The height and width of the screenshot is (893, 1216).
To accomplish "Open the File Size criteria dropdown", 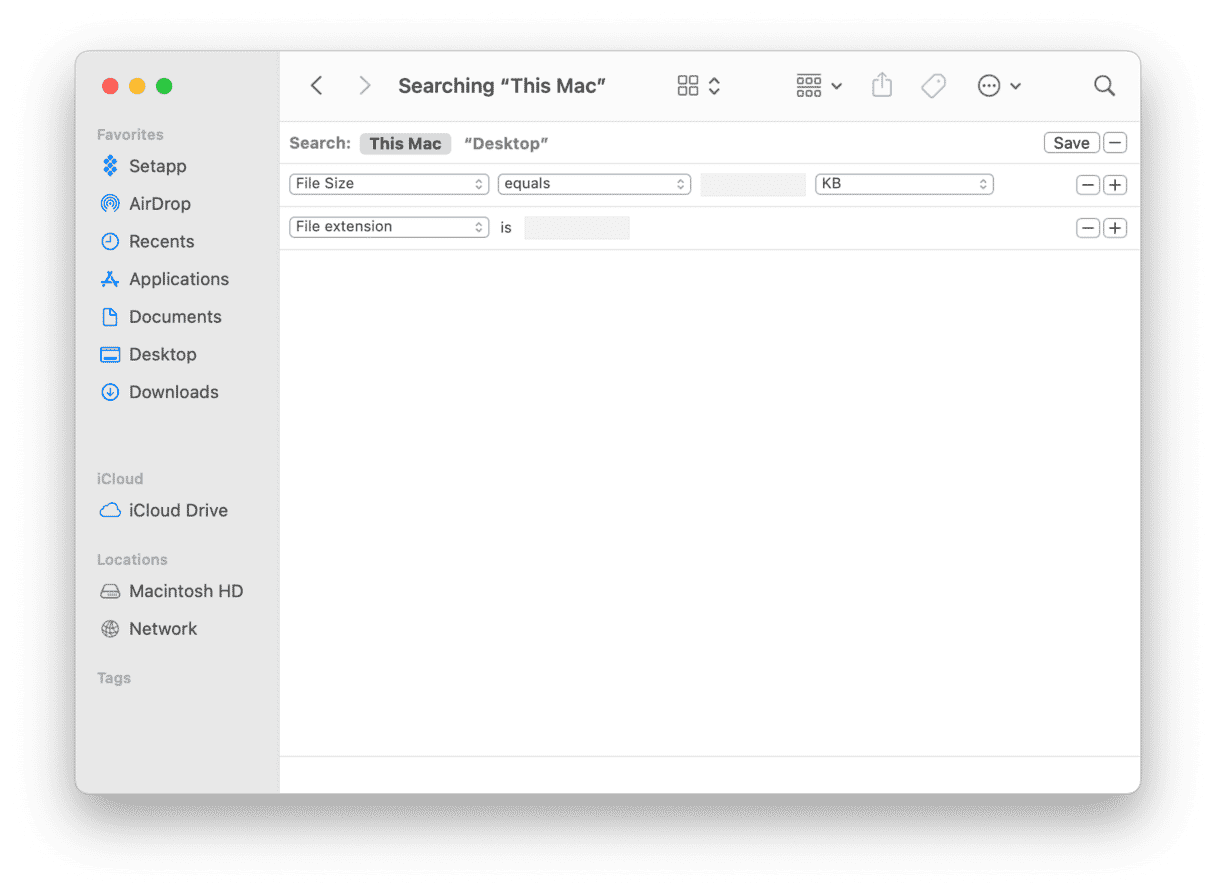I will [388, 184].
